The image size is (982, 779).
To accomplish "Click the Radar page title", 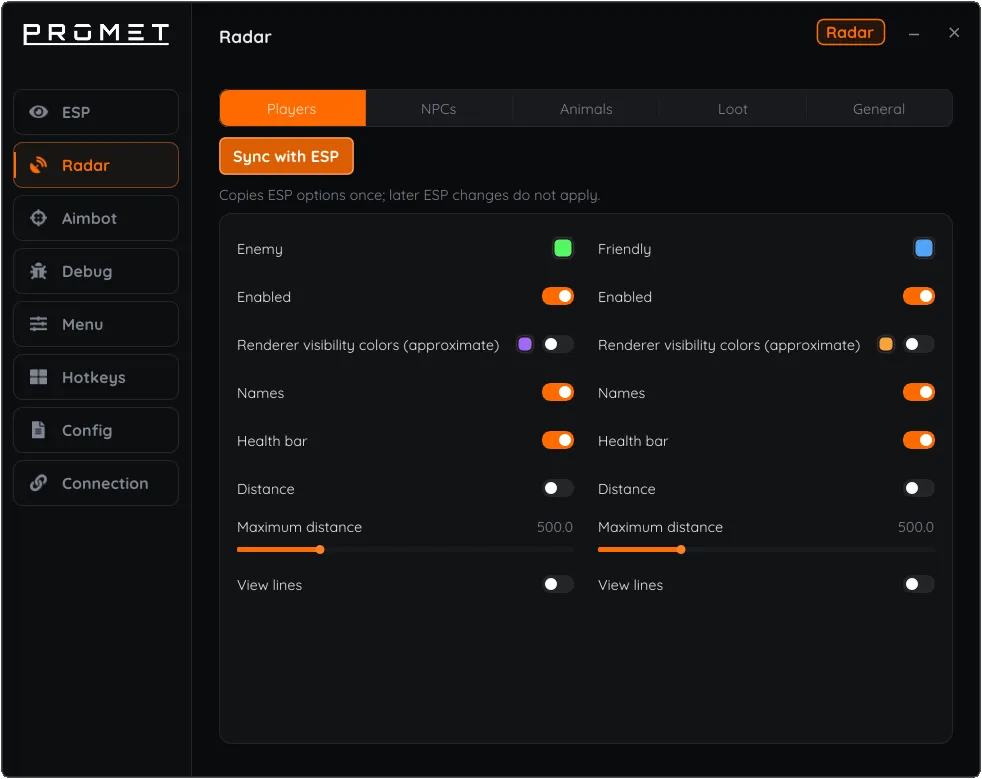I will click(246, 37).
